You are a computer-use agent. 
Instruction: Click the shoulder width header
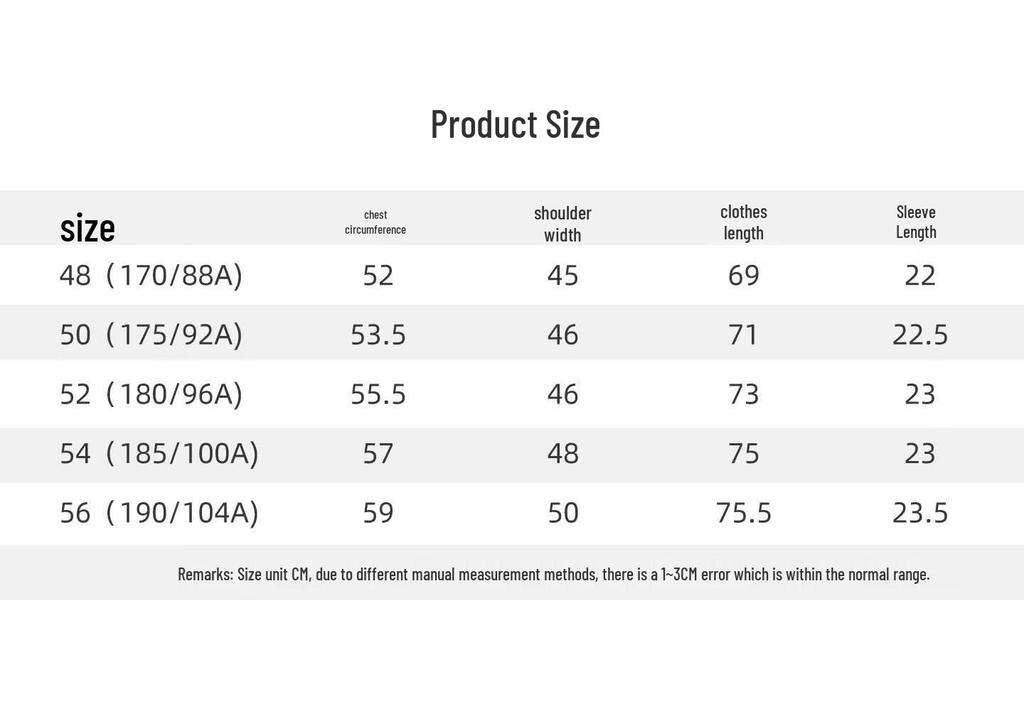(562, 224)
